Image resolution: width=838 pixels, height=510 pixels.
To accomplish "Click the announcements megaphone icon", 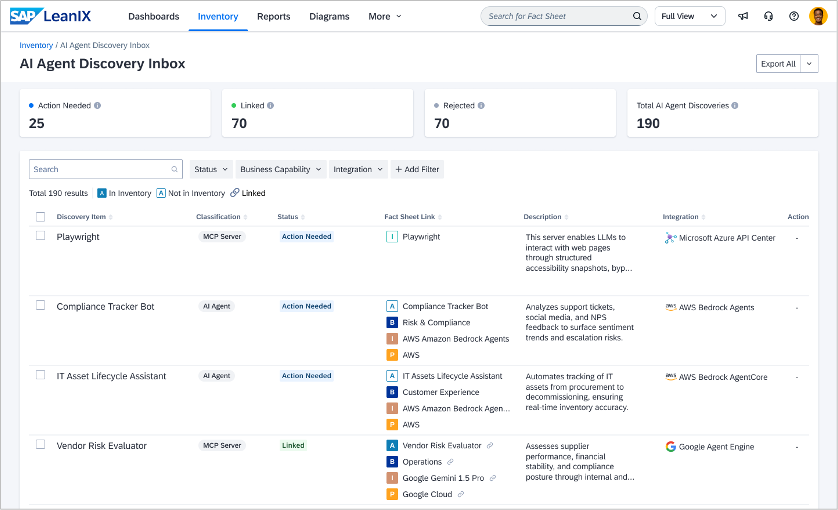I will point(743,16).
